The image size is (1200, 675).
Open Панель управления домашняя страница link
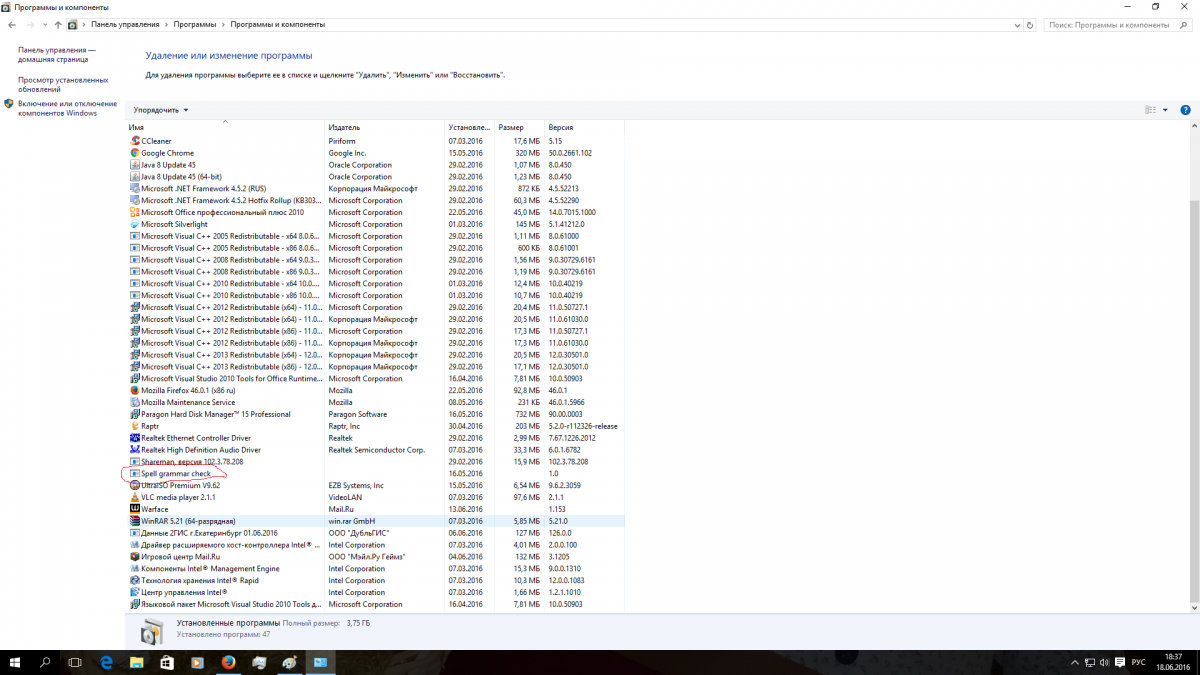(x=57, y=54)
